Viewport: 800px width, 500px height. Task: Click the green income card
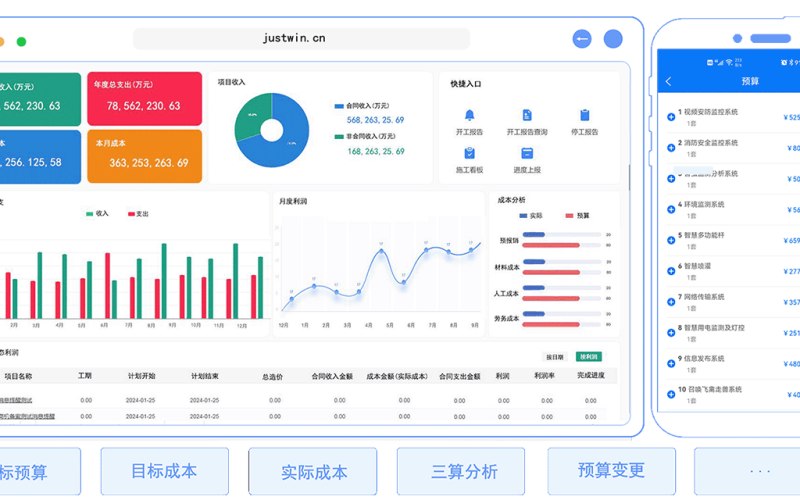(39, 99)
